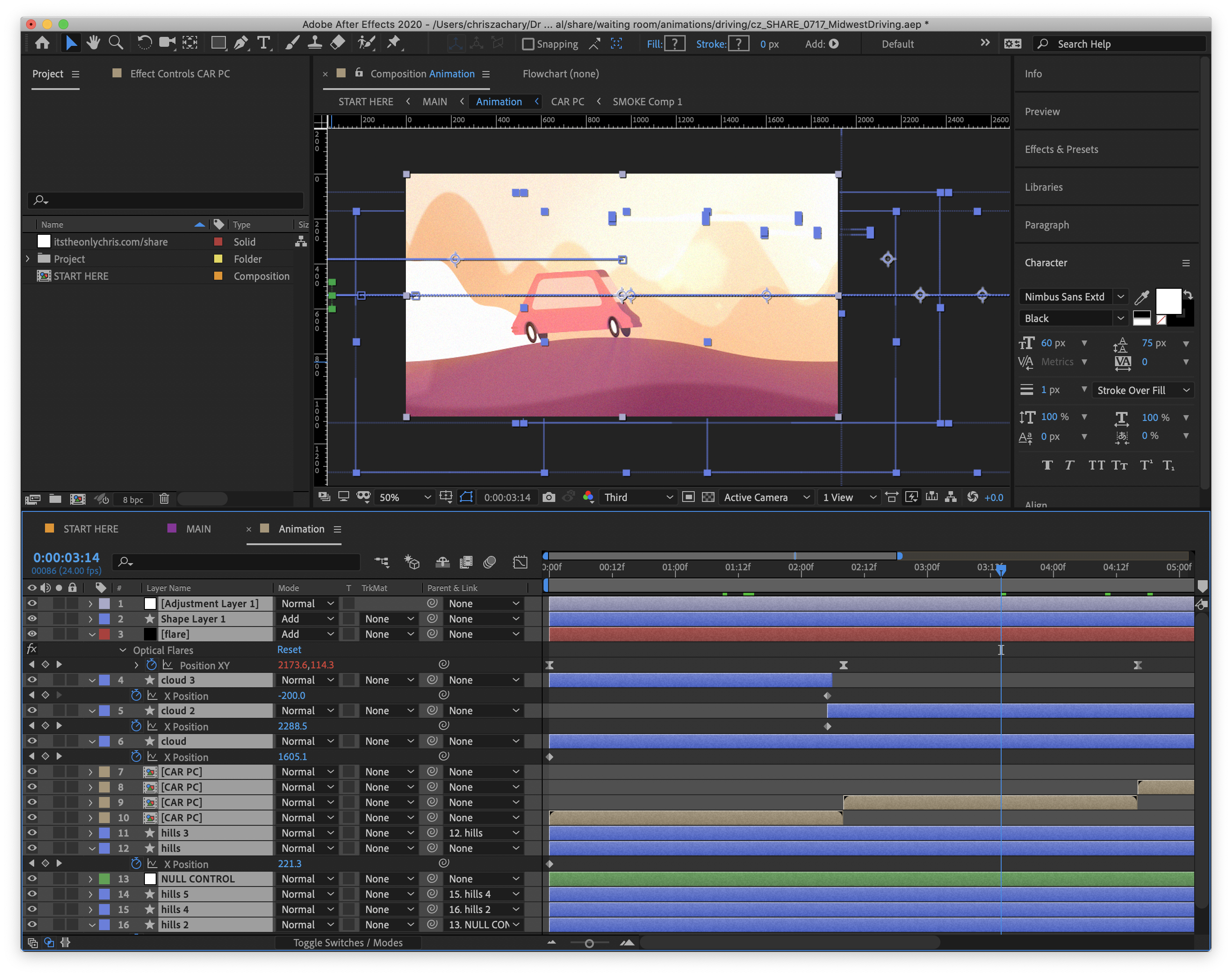This screenshot has height=976, width=1232.
Task: Expand the Project folder in project panel
Action: tap(27, 259)
